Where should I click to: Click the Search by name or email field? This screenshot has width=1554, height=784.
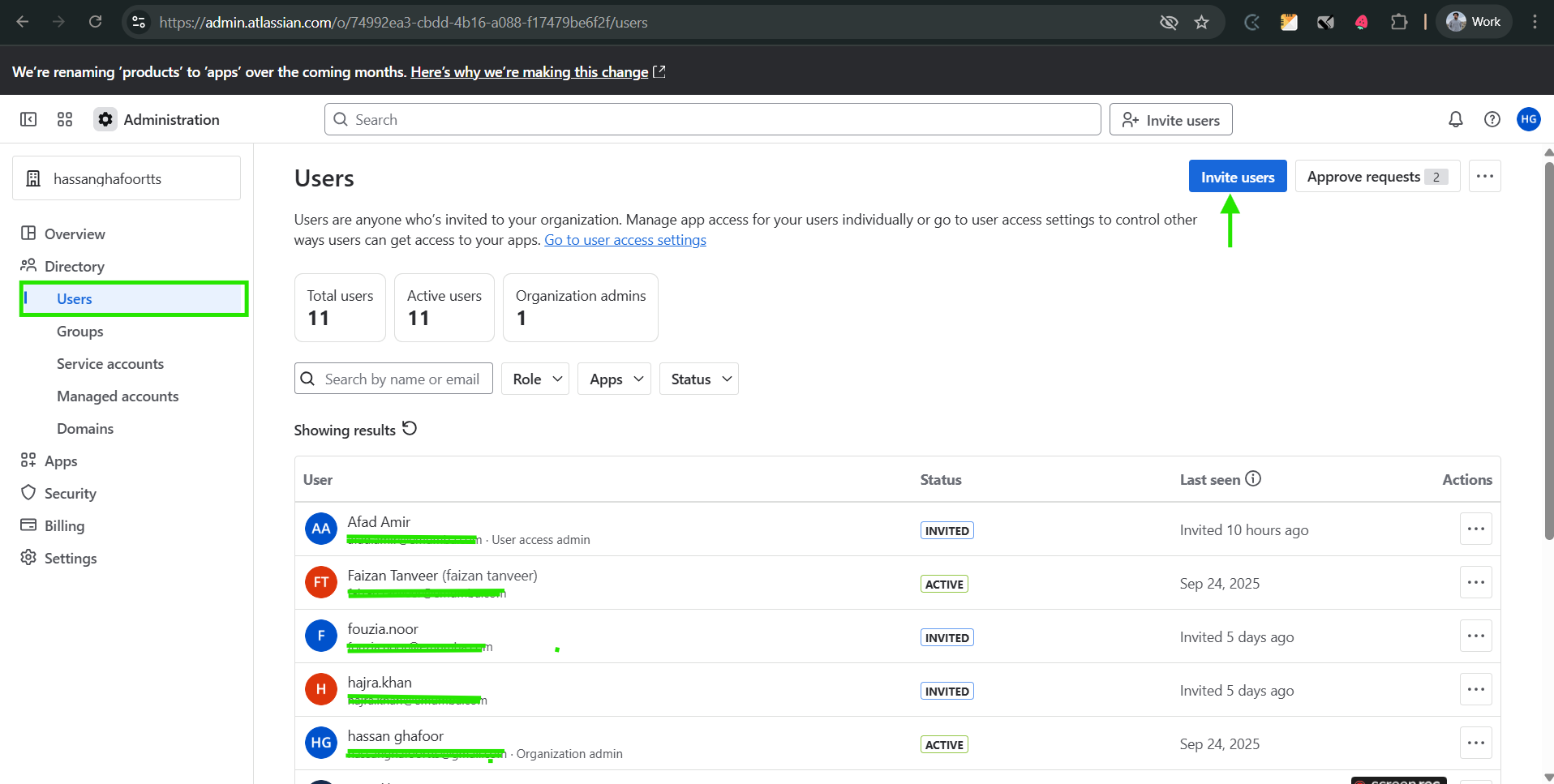pos(393,378)
